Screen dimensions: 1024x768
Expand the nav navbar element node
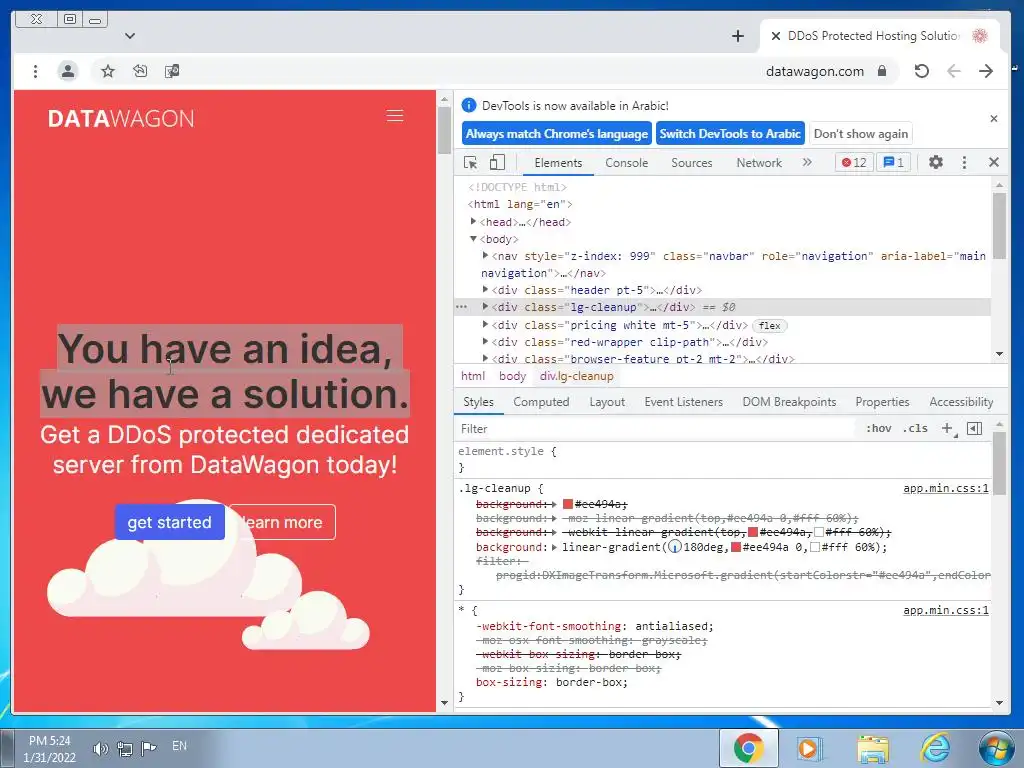coord(485,255)
